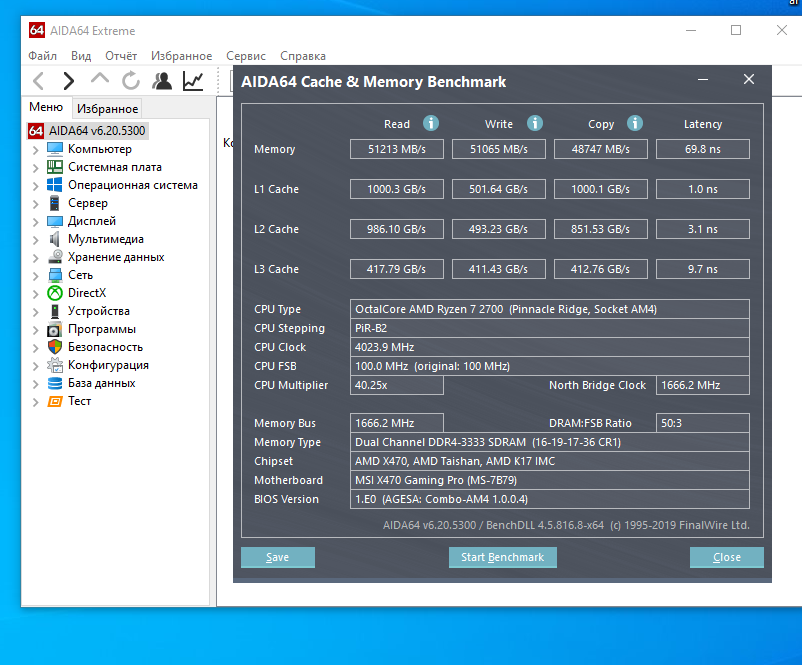The image size is (802, 665).
Task: Open the Справка menu
Action: click(303, 56)
